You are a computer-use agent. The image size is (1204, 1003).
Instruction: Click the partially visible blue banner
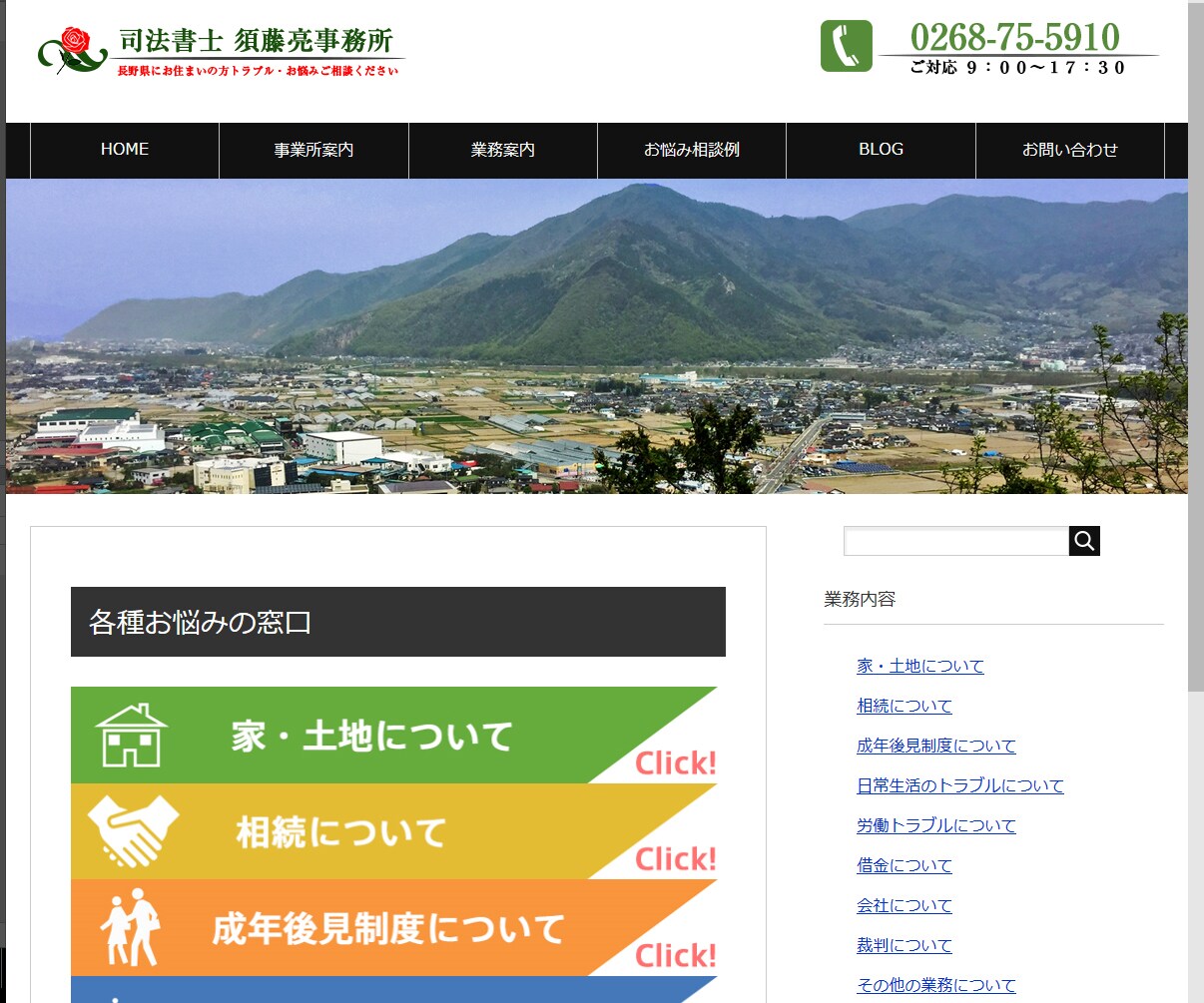(394, 989)
